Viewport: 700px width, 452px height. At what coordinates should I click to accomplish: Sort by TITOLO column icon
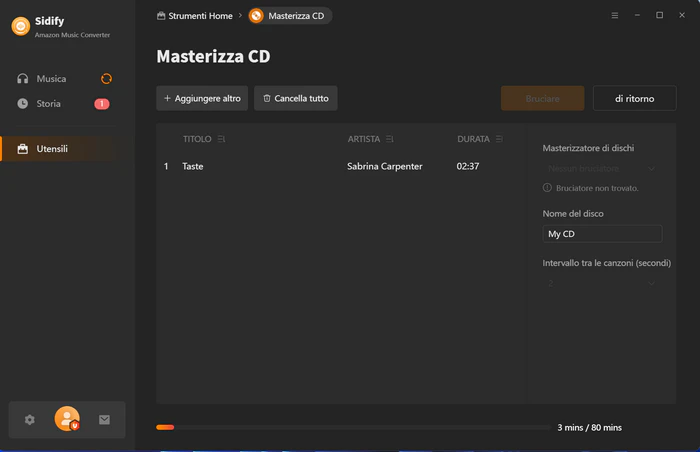click(221, 139)
